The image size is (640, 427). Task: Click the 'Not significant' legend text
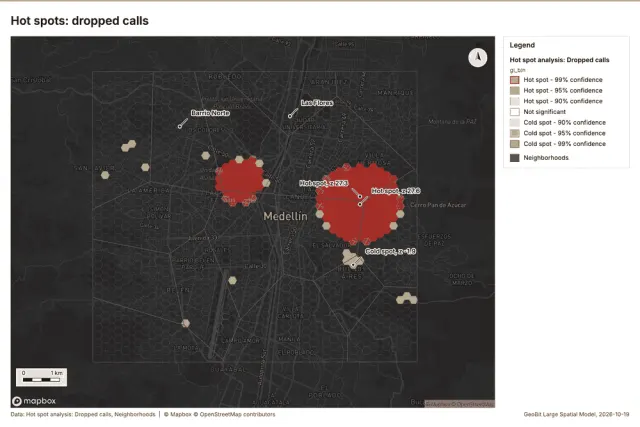544,111
